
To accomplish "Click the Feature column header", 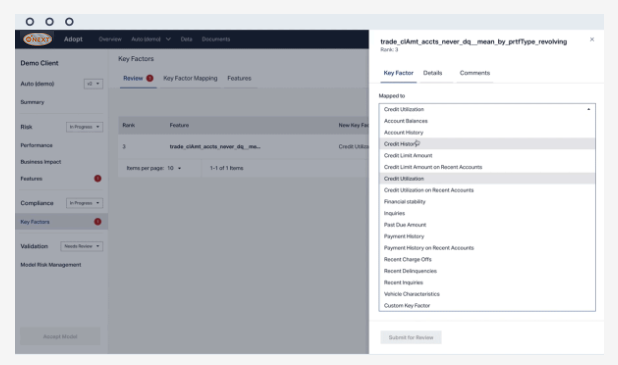I will point(179,125).
